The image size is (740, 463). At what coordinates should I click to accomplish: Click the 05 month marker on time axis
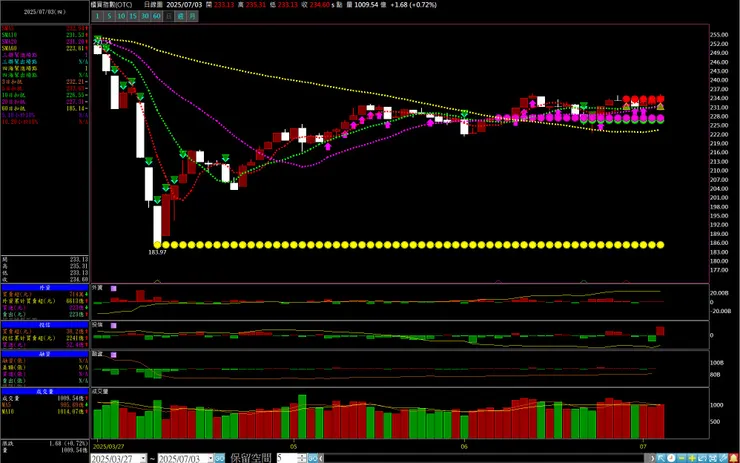[x=294, y=446]
